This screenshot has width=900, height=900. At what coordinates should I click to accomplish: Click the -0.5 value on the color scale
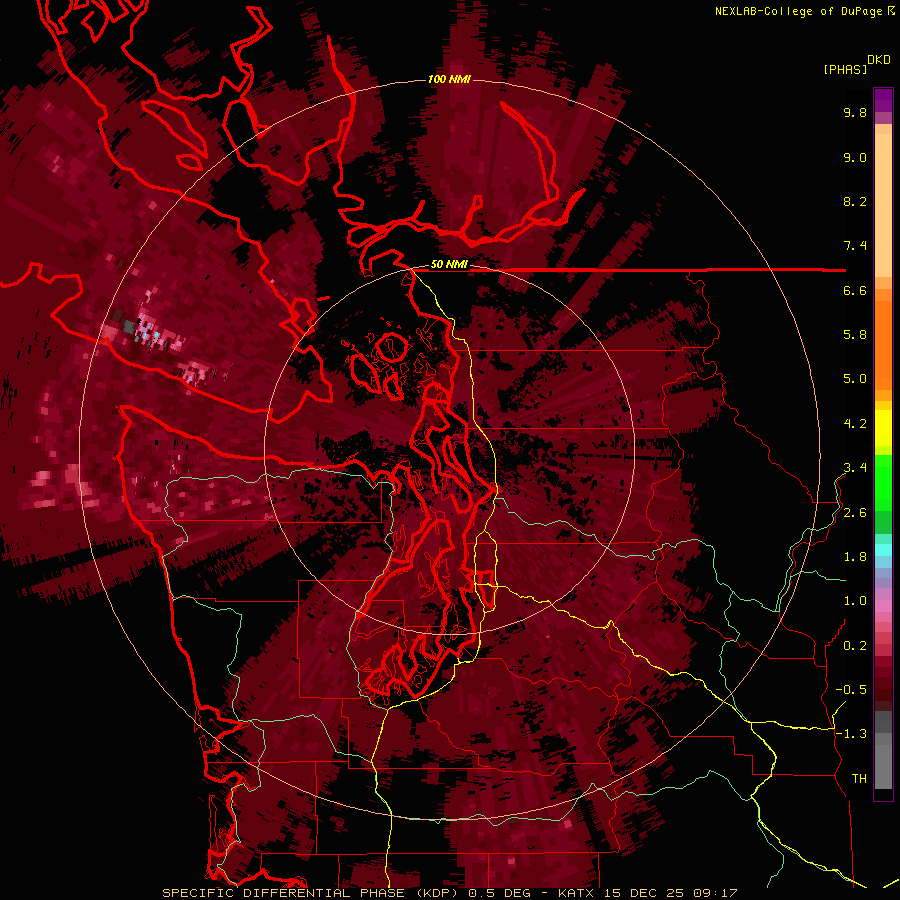[x=851, y=690]
